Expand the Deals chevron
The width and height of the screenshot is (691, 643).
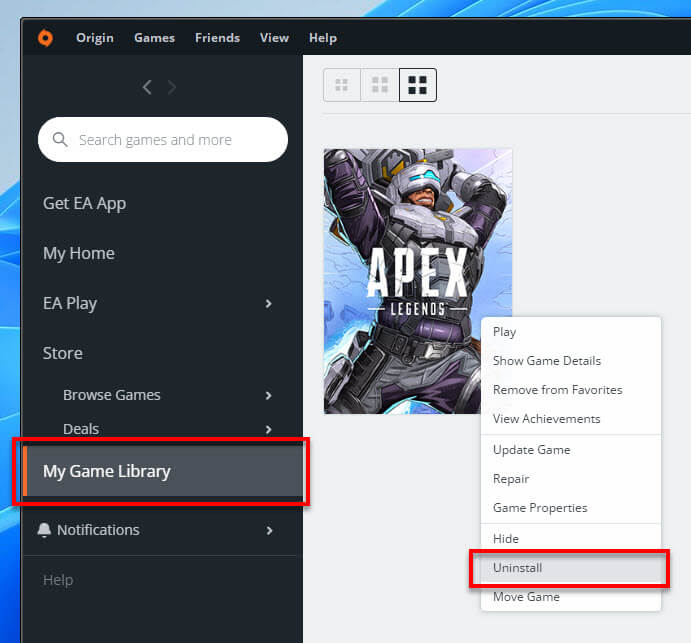pyautogui.click(x=268, y=429)
